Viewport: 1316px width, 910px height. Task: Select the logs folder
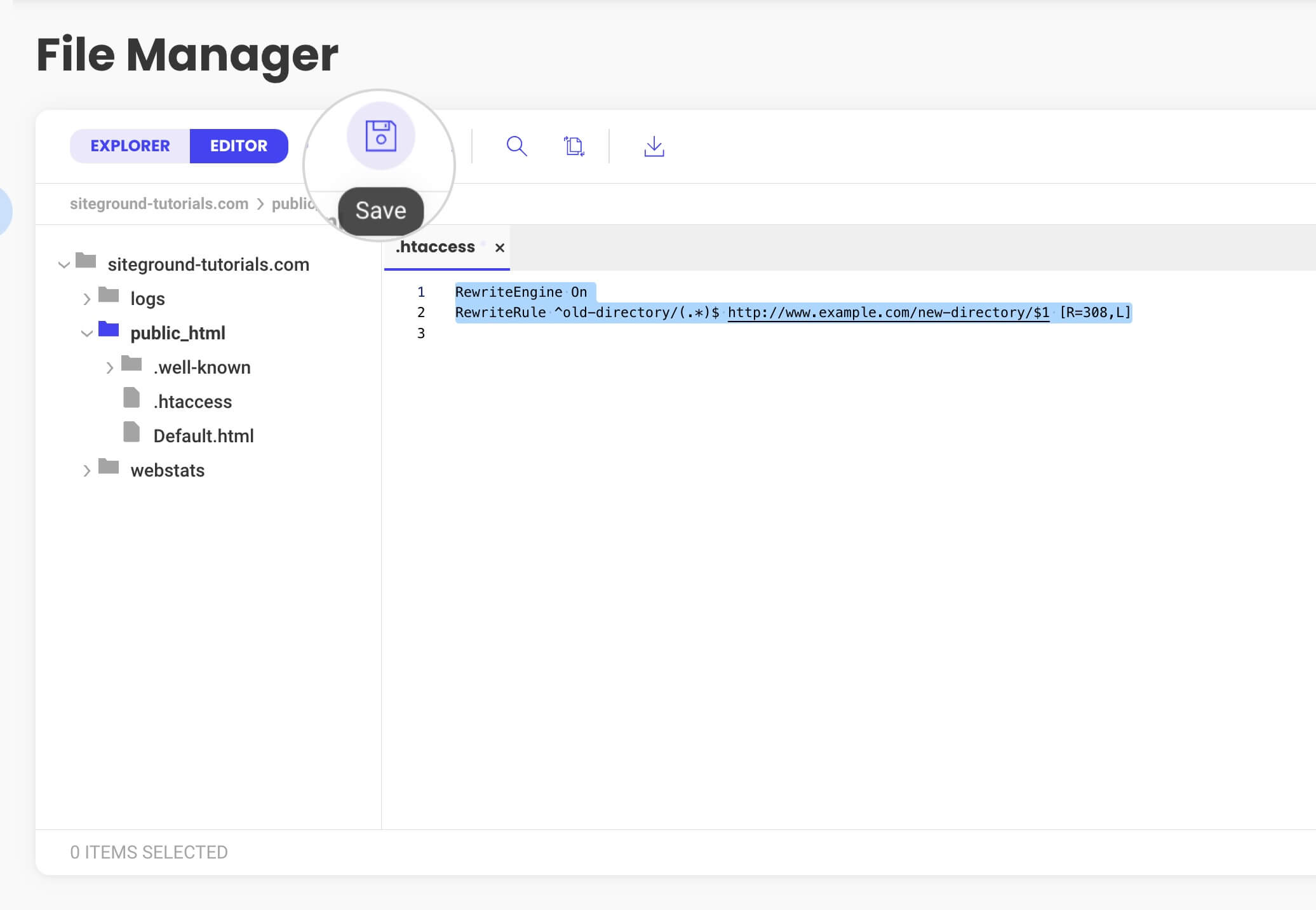(147, 299)
